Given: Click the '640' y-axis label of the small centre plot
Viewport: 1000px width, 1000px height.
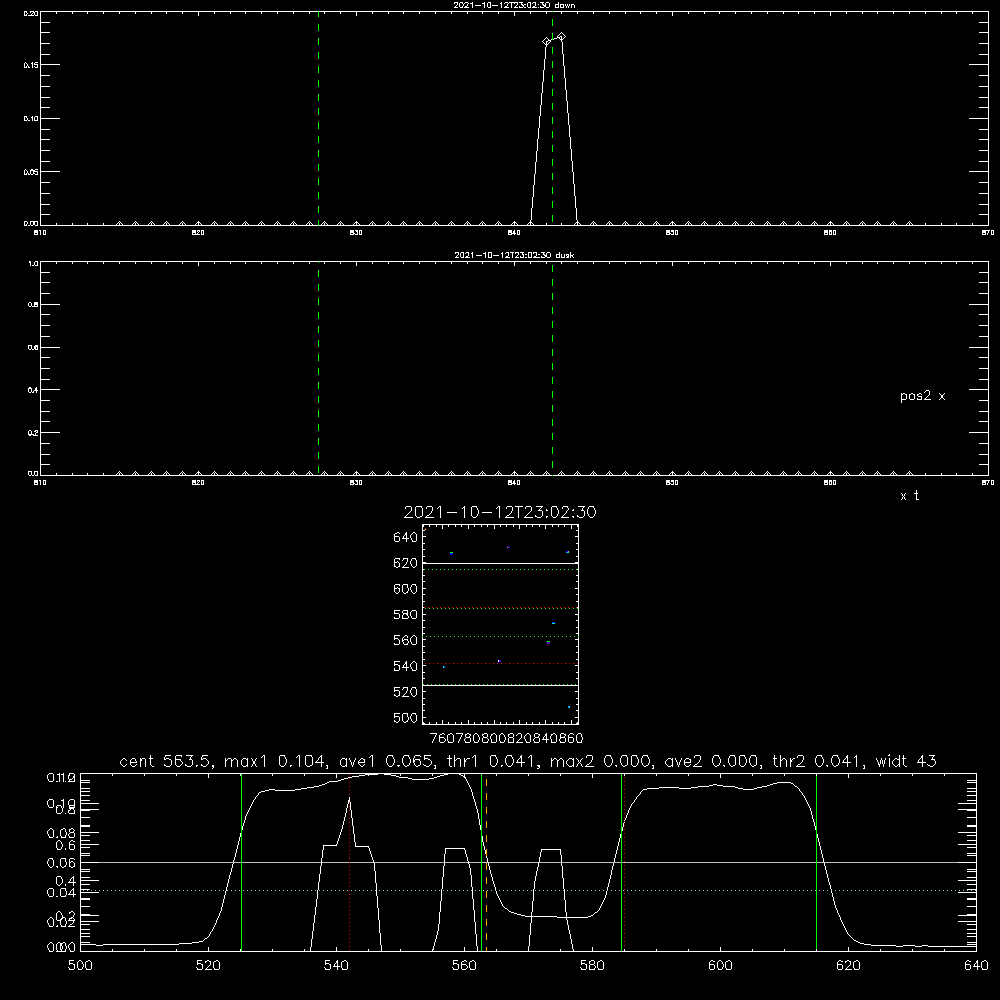Looking at the screenshot, I should click(x=406, y=537).
